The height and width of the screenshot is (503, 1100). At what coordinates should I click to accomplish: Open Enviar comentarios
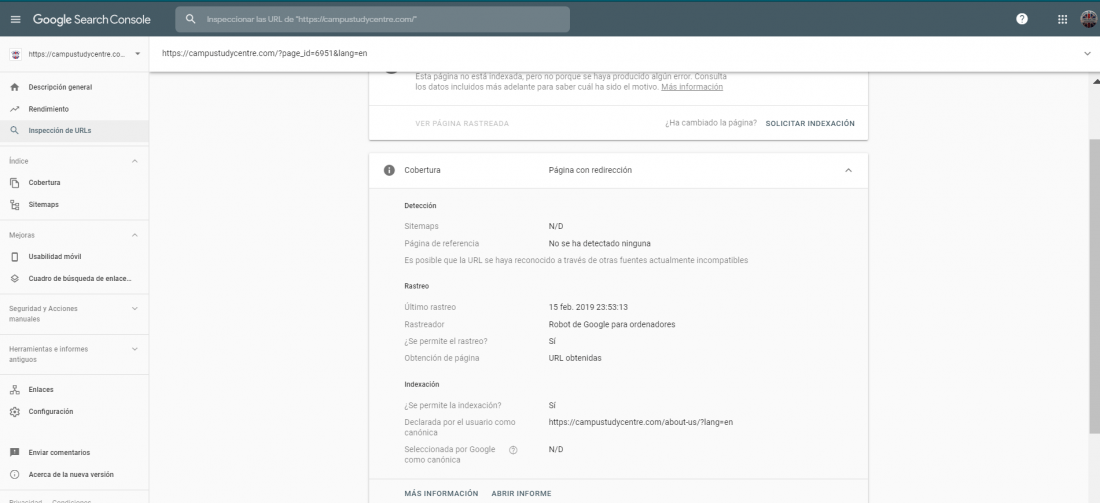coord(74,452)
